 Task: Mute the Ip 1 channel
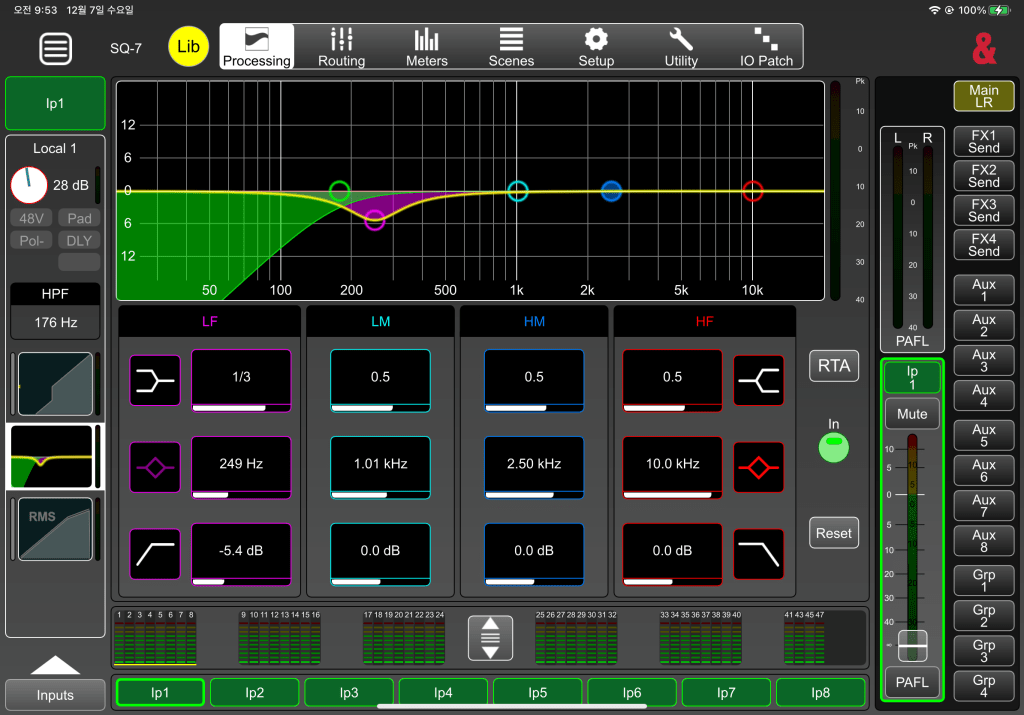(x=911, y=414)
